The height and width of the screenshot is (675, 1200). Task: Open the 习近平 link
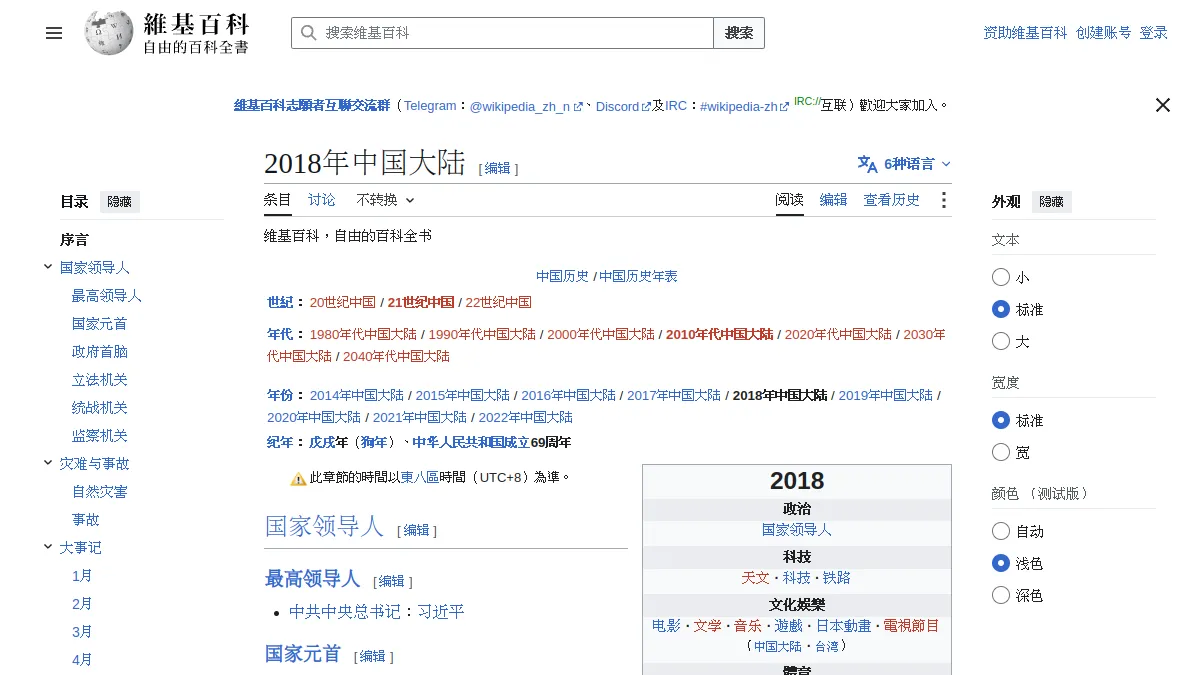point(441,612)
